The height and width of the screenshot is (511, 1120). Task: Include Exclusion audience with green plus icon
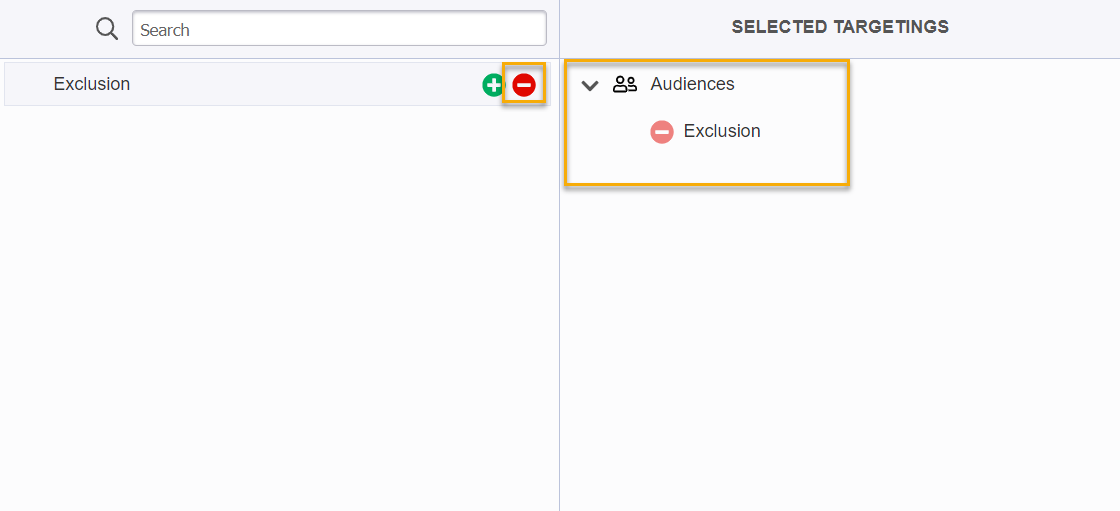(493, 85)
